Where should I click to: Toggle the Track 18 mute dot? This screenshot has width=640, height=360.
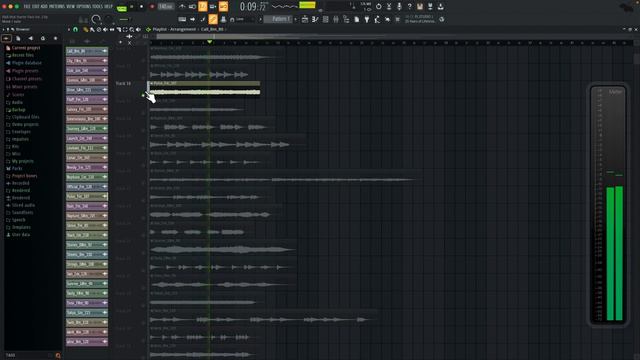tap(143, 95)
